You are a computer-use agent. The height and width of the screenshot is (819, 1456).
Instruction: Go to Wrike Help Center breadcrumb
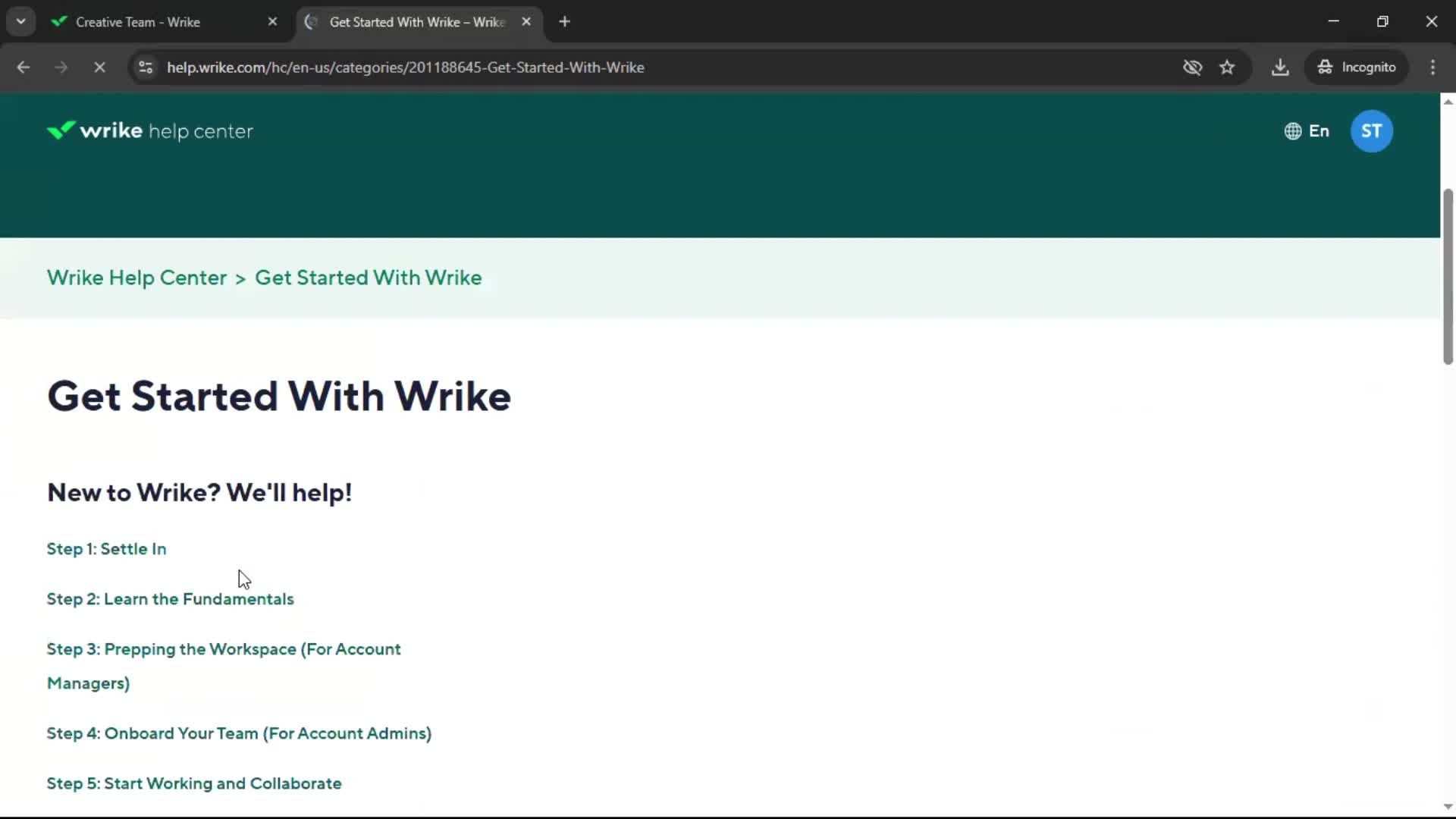136,278
